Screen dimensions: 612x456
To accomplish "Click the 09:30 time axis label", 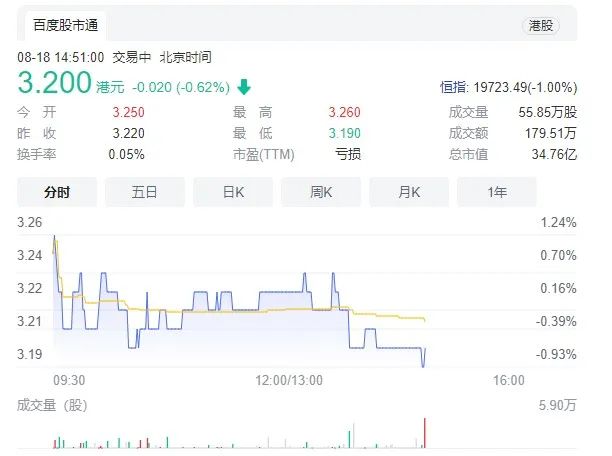I will [x=68, y=380].
